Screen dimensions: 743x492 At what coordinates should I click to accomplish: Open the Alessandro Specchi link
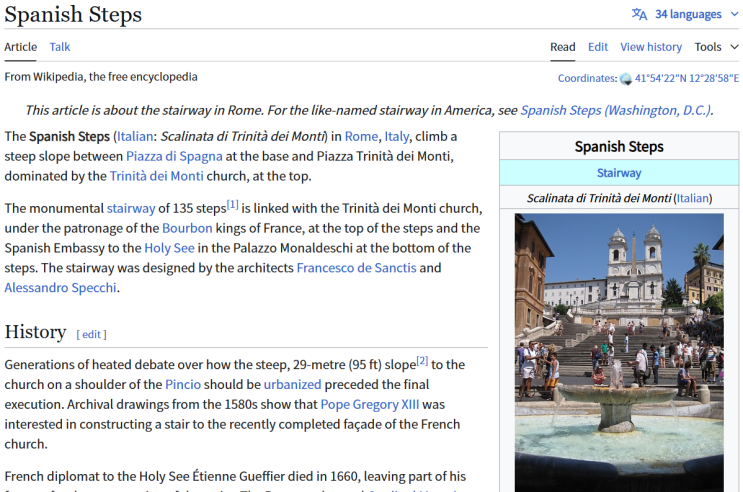tap(60, 288)
